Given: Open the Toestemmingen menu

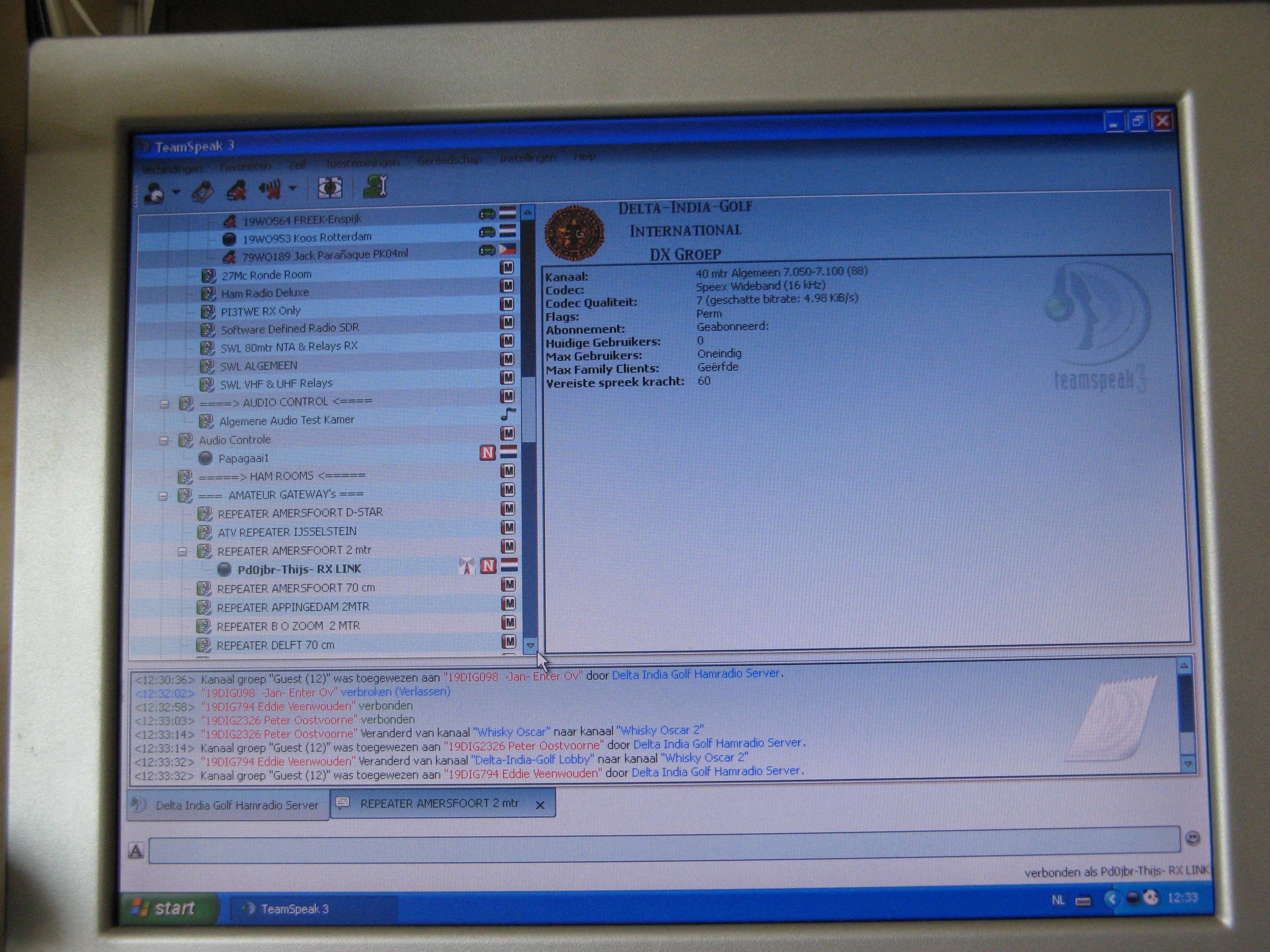Looking at the screenshot, I should (x=362, y=163).
